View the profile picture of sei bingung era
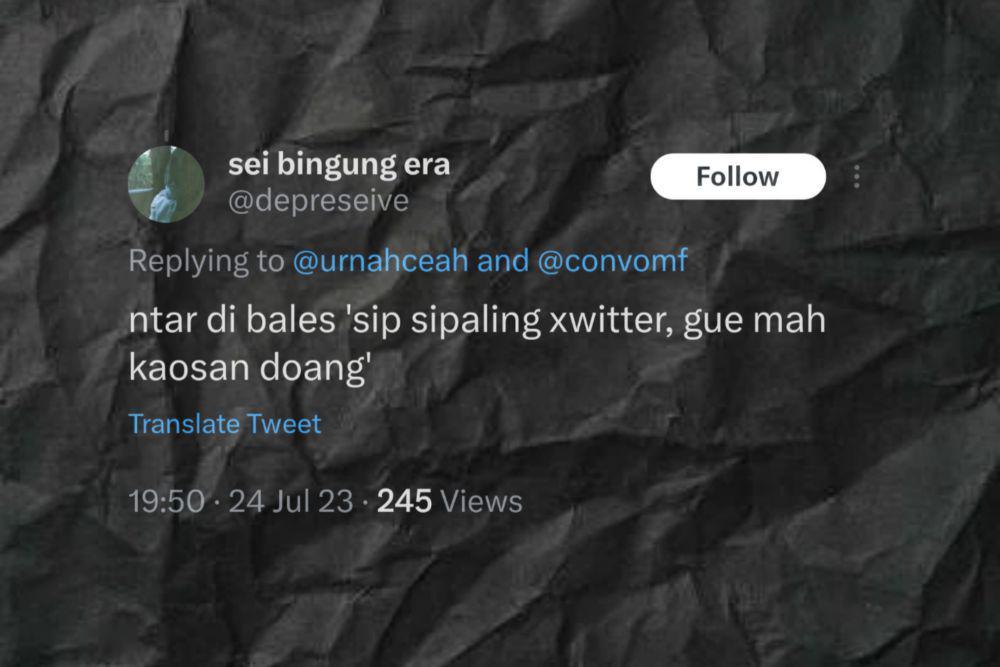 tap(166, 184)
